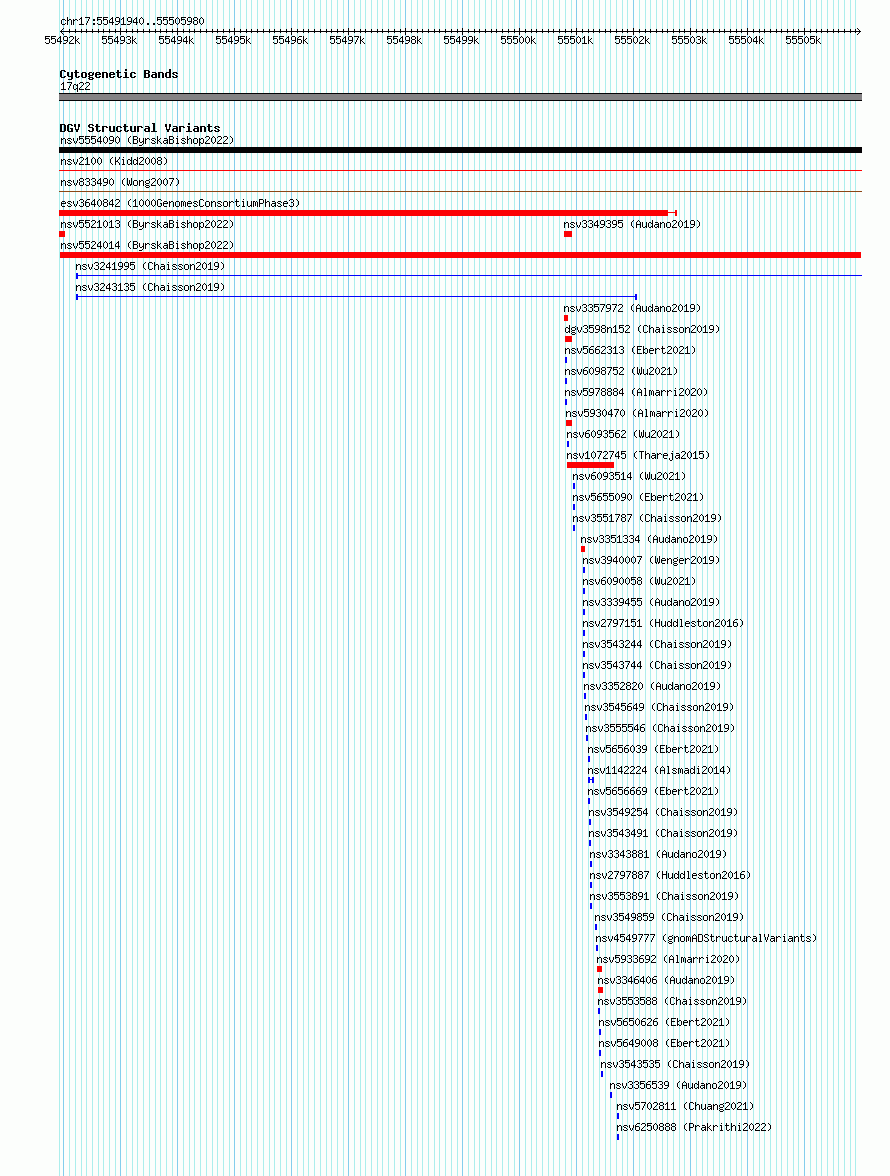
Task: Click nsv6093562 (Wu2021) label
Action: pos(623,434)
